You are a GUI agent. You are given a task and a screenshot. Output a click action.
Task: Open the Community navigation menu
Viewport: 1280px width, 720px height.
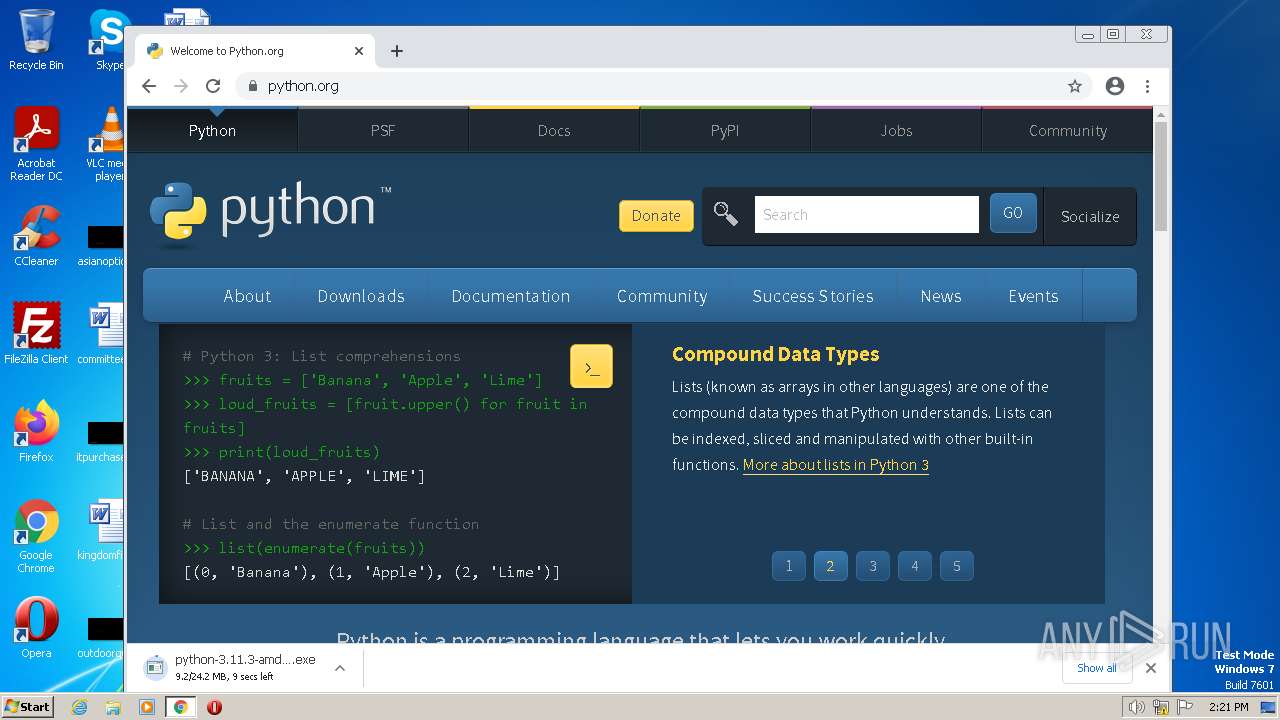[662, 296]
